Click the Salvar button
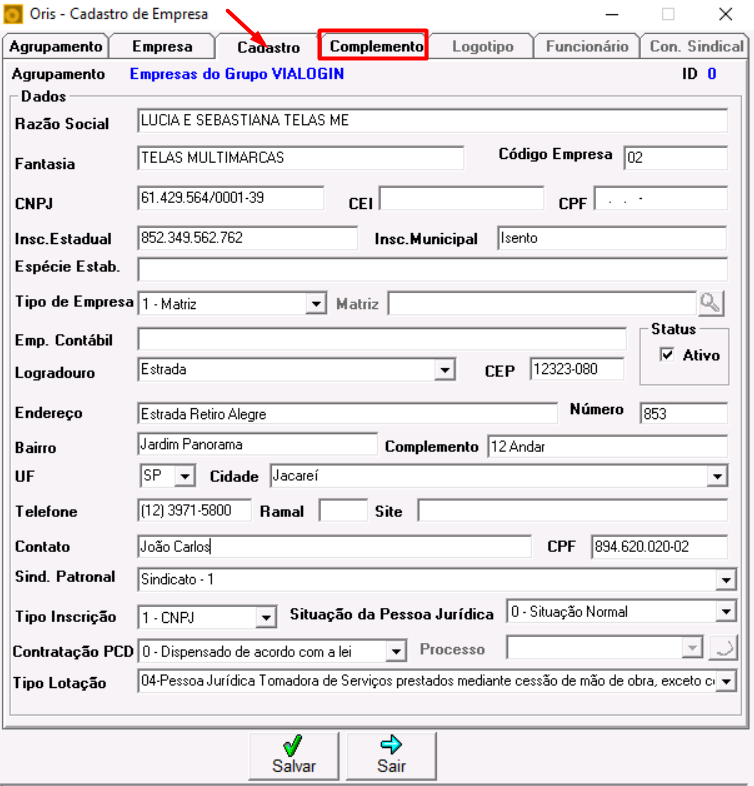 pyautogui.click(x=294, y=756)
